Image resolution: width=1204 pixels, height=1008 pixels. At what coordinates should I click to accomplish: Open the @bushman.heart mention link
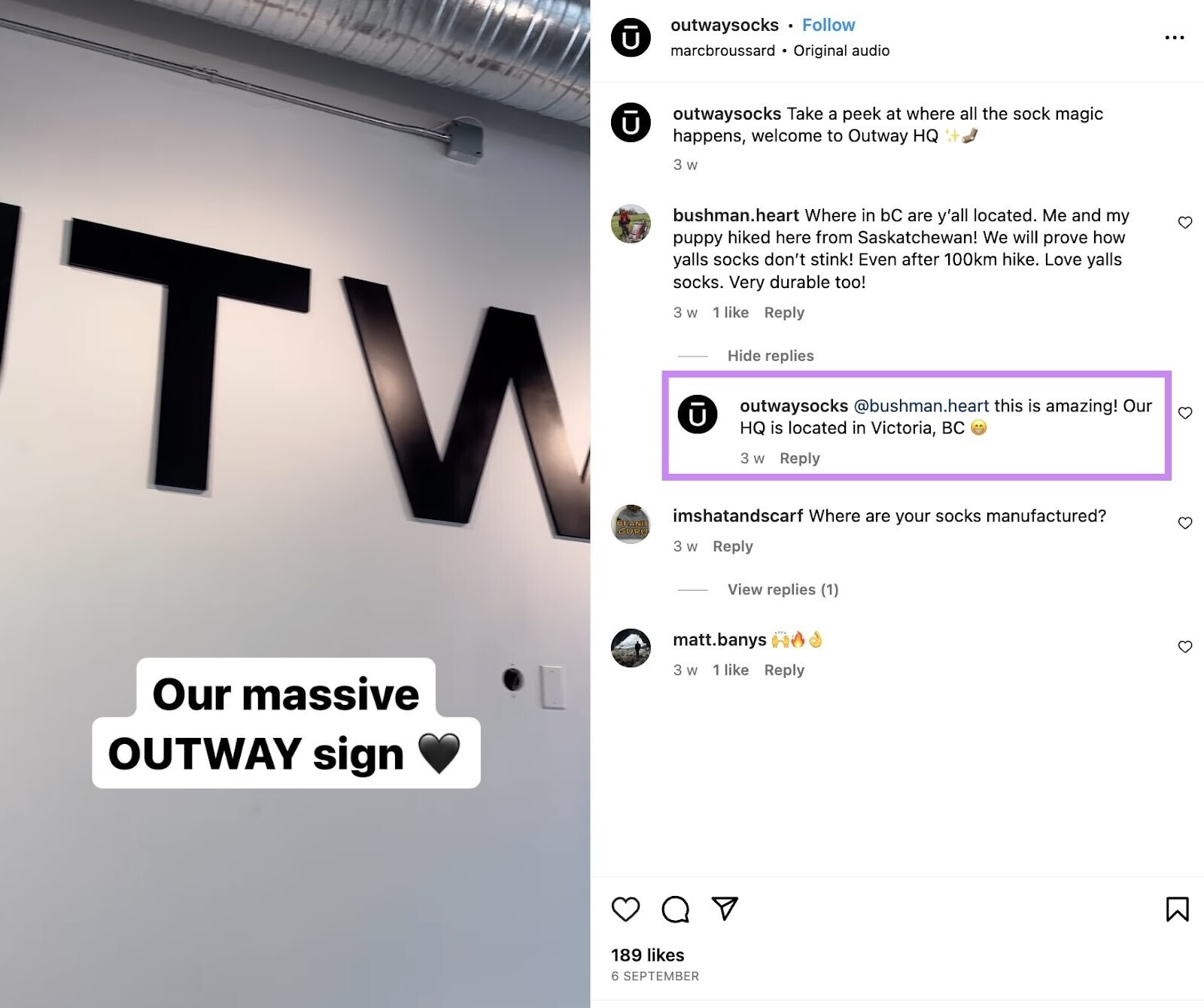coord(921,406)
